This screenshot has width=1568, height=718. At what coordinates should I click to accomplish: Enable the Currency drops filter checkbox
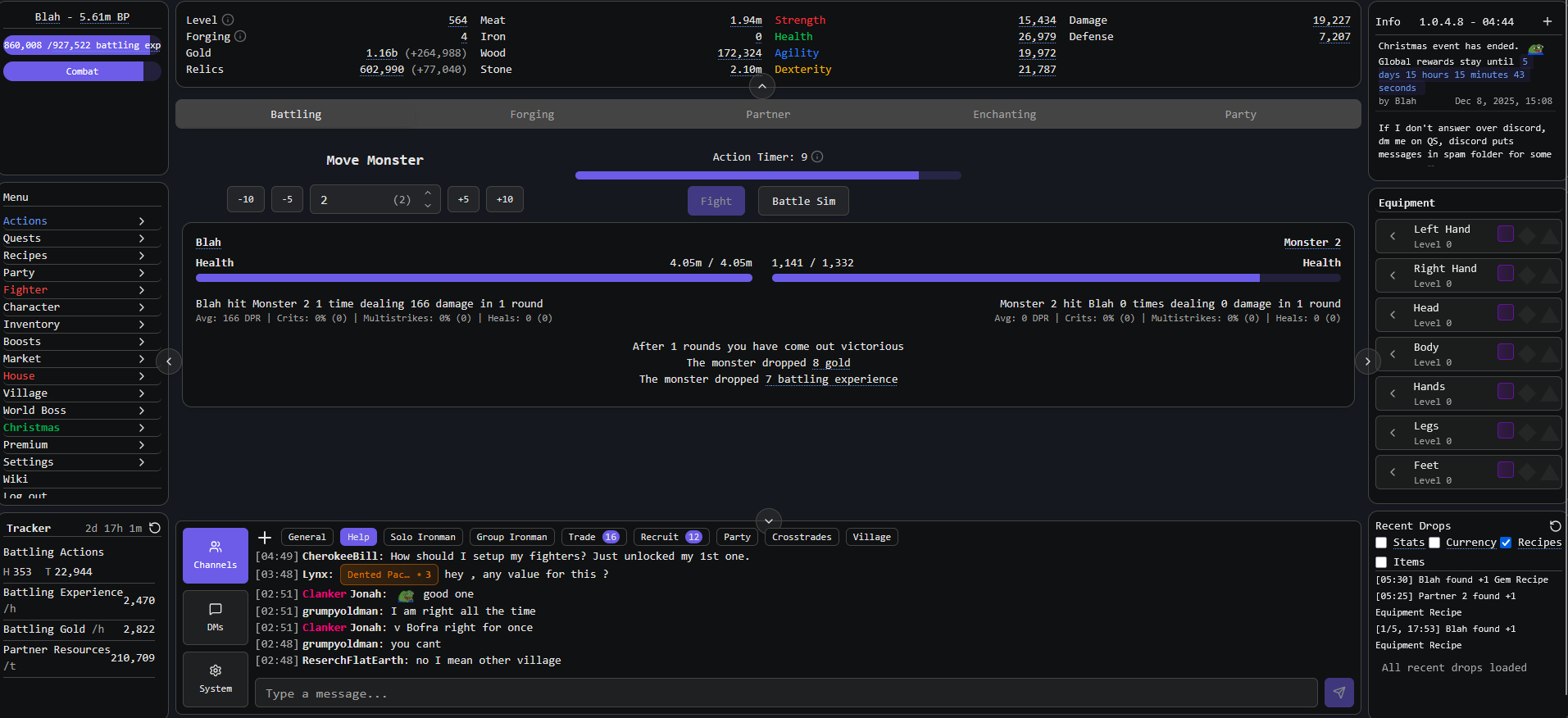tap(1434, 543)
